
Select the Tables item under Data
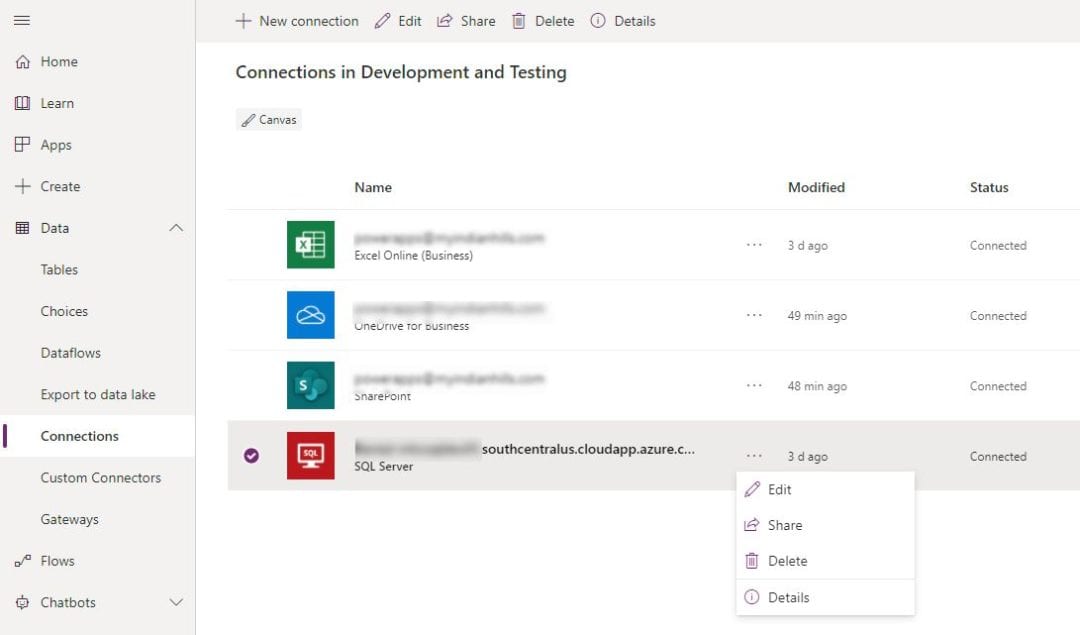pos(59,269)
